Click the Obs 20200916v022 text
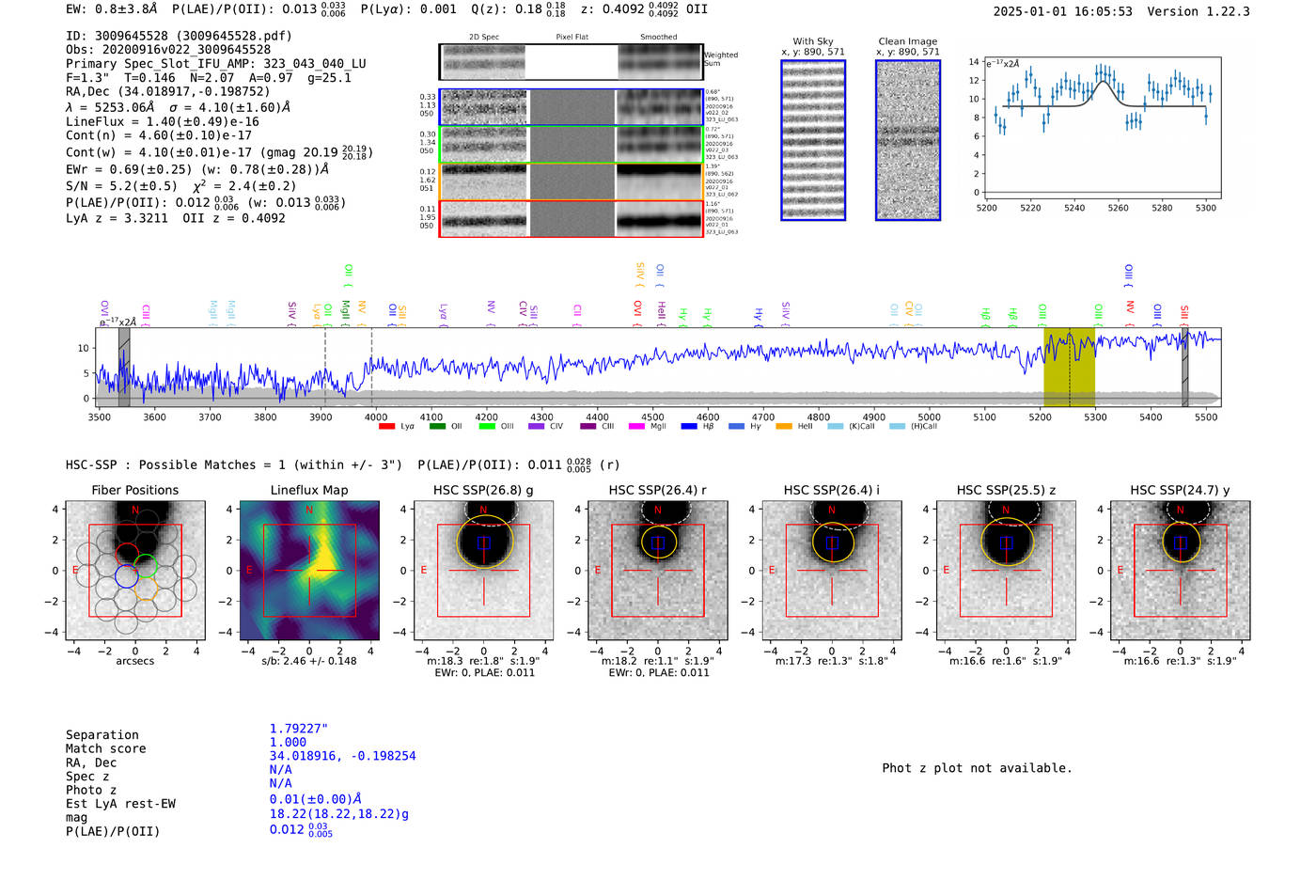1316x896 pixels. pos(168,50)
